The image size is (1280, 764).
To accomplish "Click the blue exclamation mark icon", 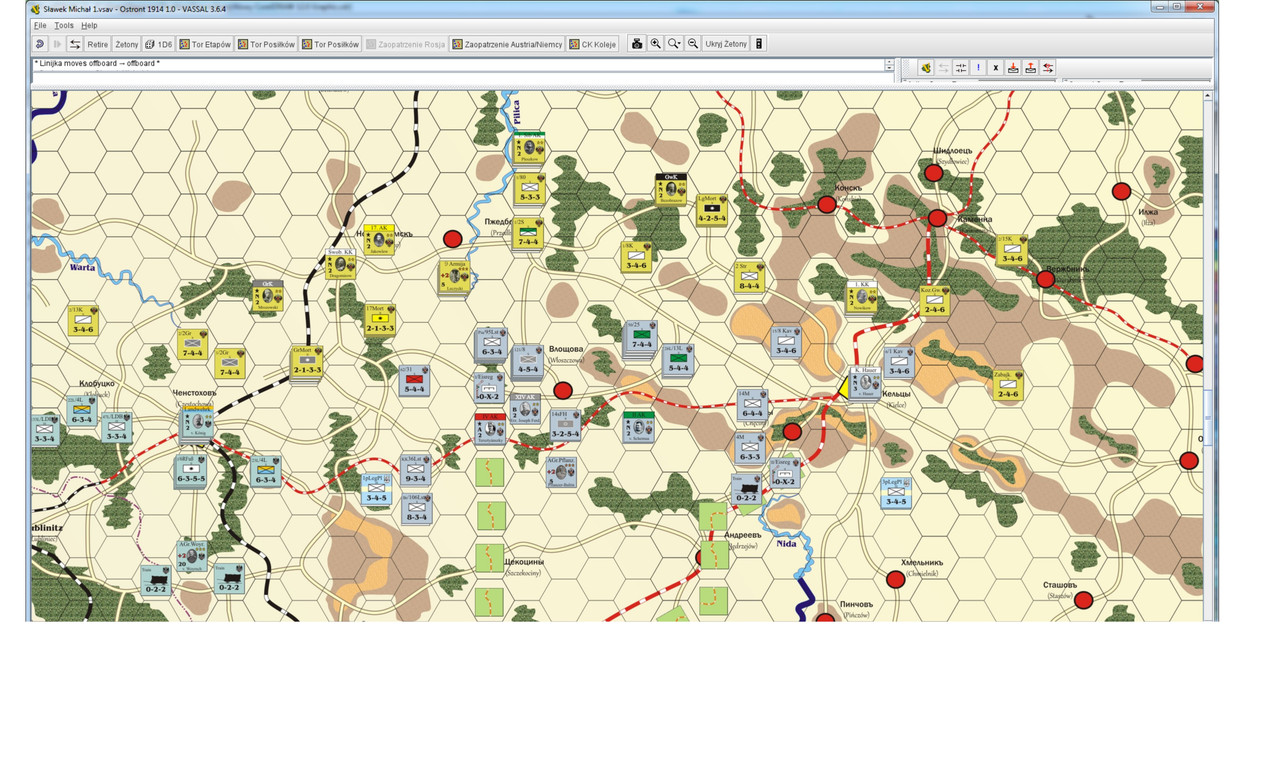I will [x=978, y=68].
